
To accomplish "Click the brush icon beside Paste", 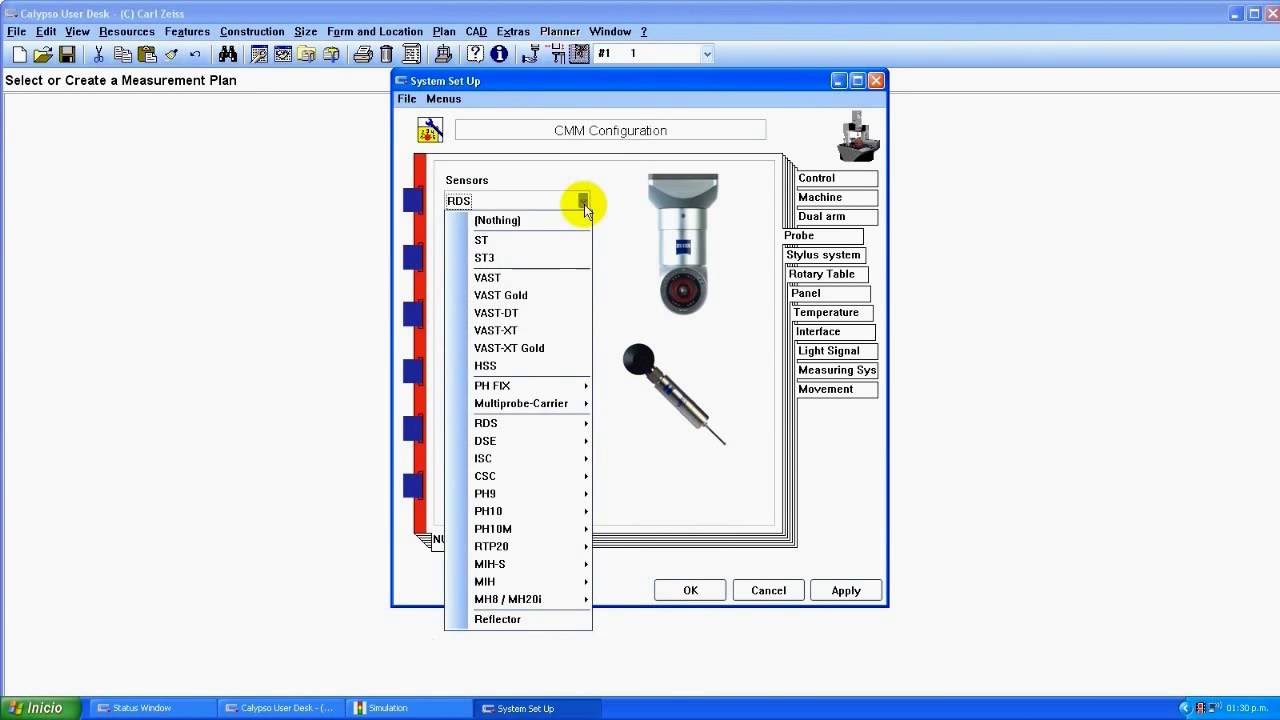I will (x=171, y=55).
